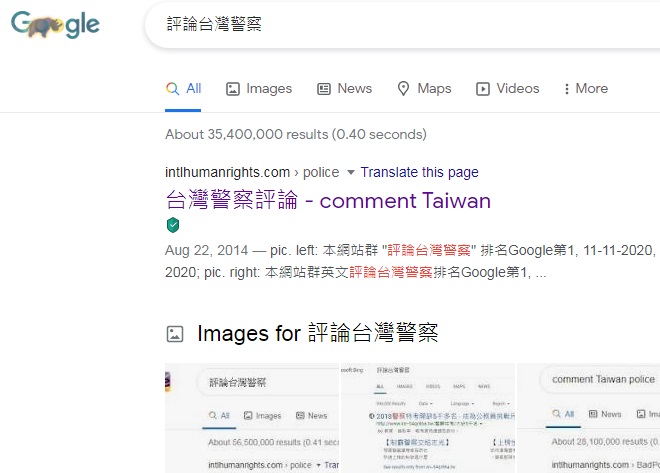Click the search box with 評論台灣警察
Screen dimensions: 660x473
click(x=400, y=24)
